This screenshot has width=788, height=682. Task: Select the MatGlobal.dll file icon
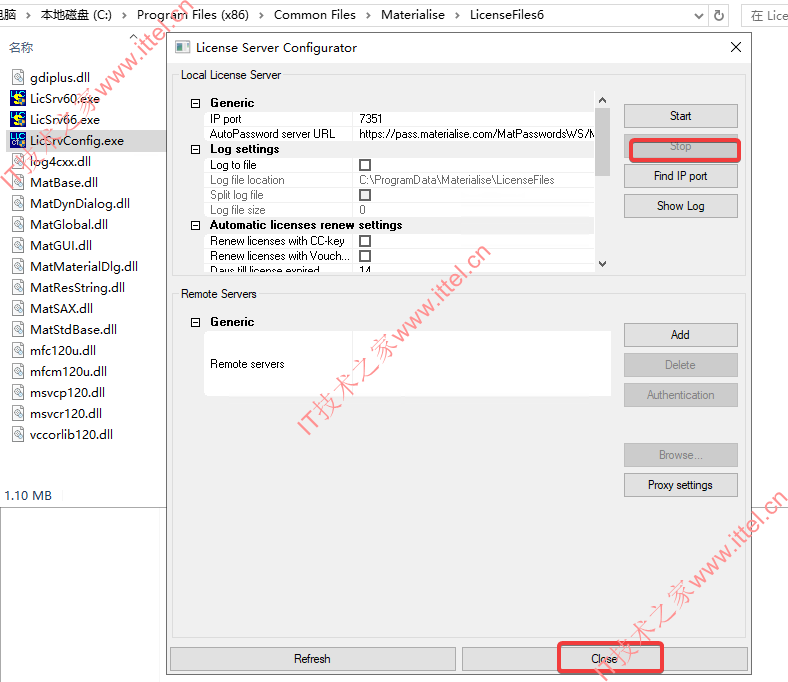pos(18,225)
